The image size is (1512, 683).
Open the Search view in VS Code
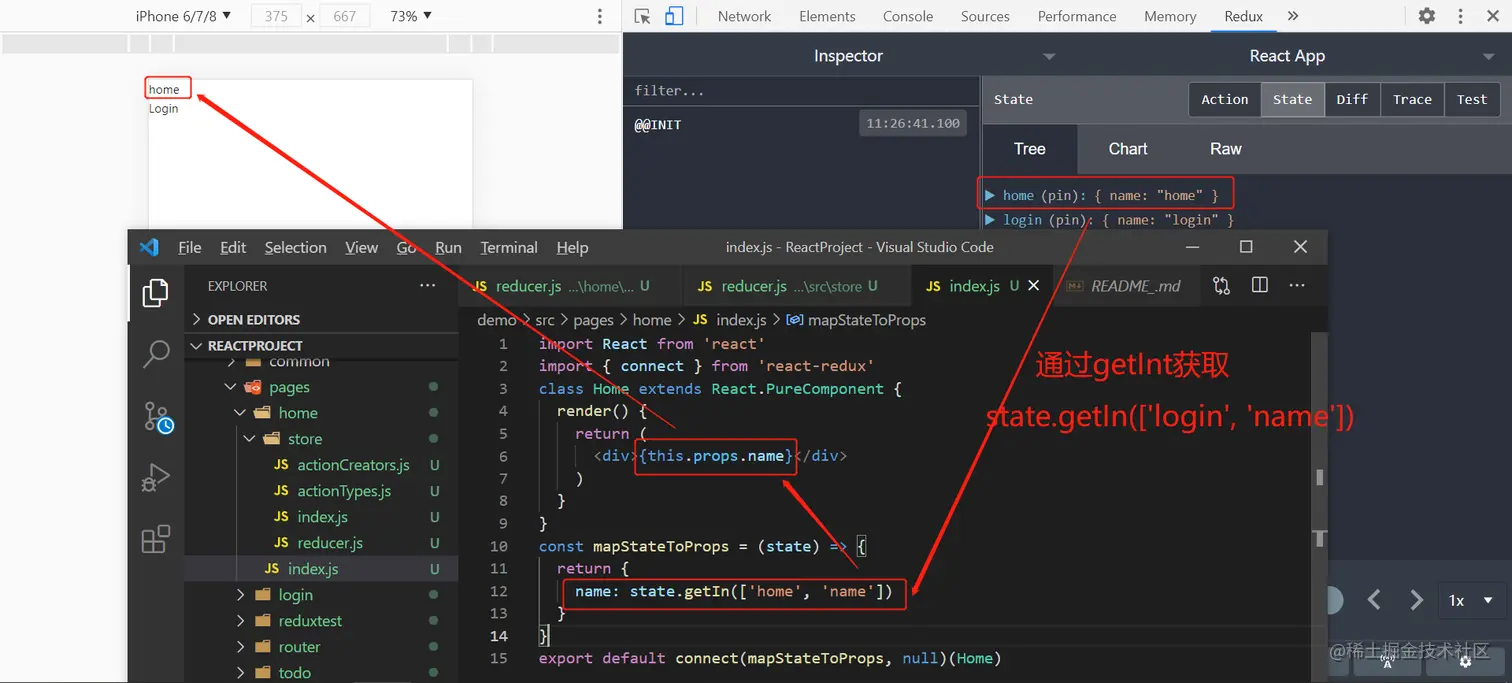pyautogui.click(x=156, y=353)
